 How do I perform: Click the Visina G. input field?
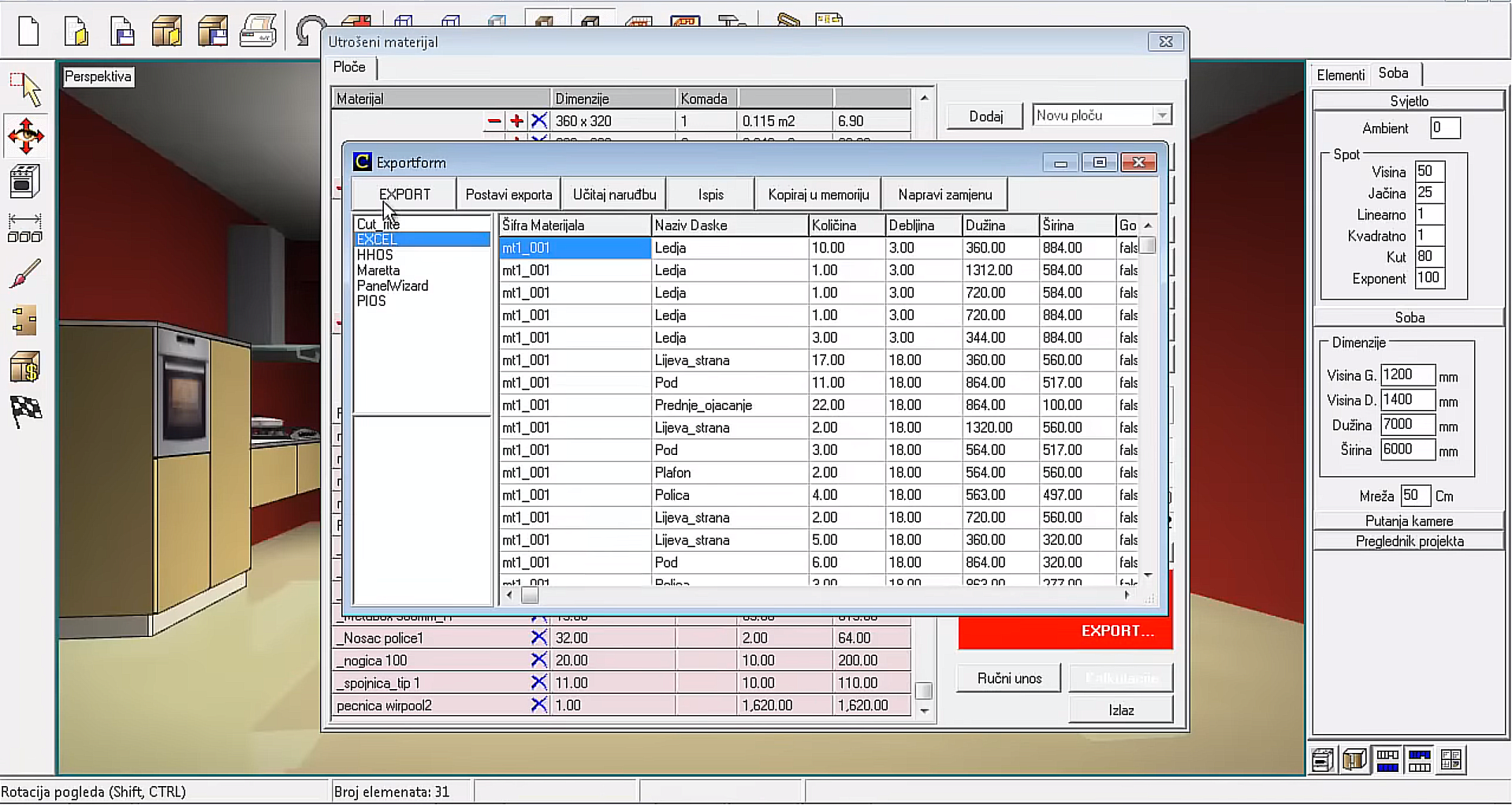1407,375
